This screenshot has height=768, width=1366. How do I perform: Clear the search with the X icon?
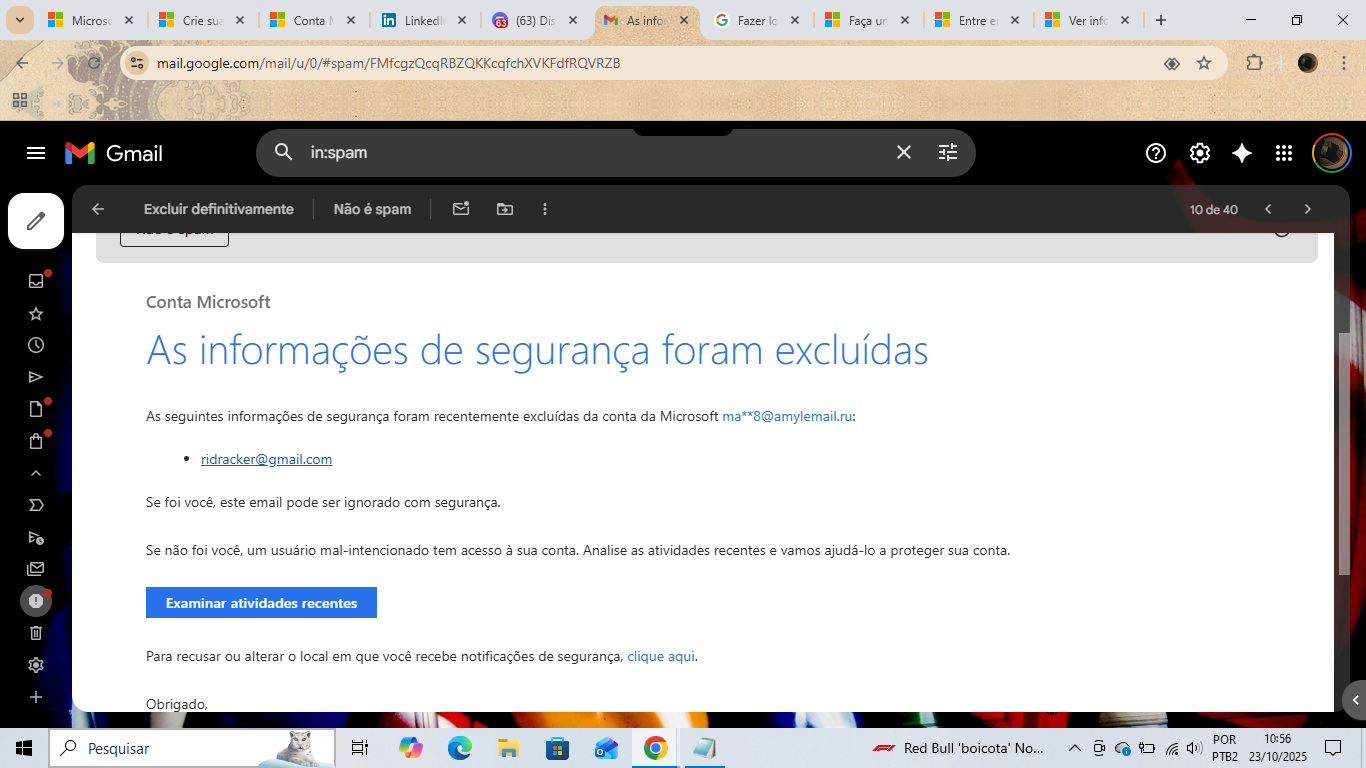904,153
